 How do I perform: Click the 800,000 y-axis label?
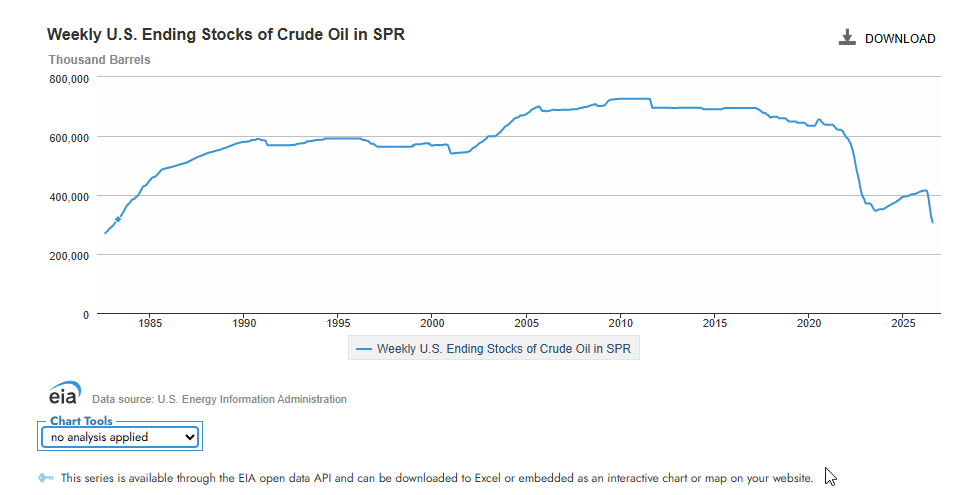(x=69, y=79)
